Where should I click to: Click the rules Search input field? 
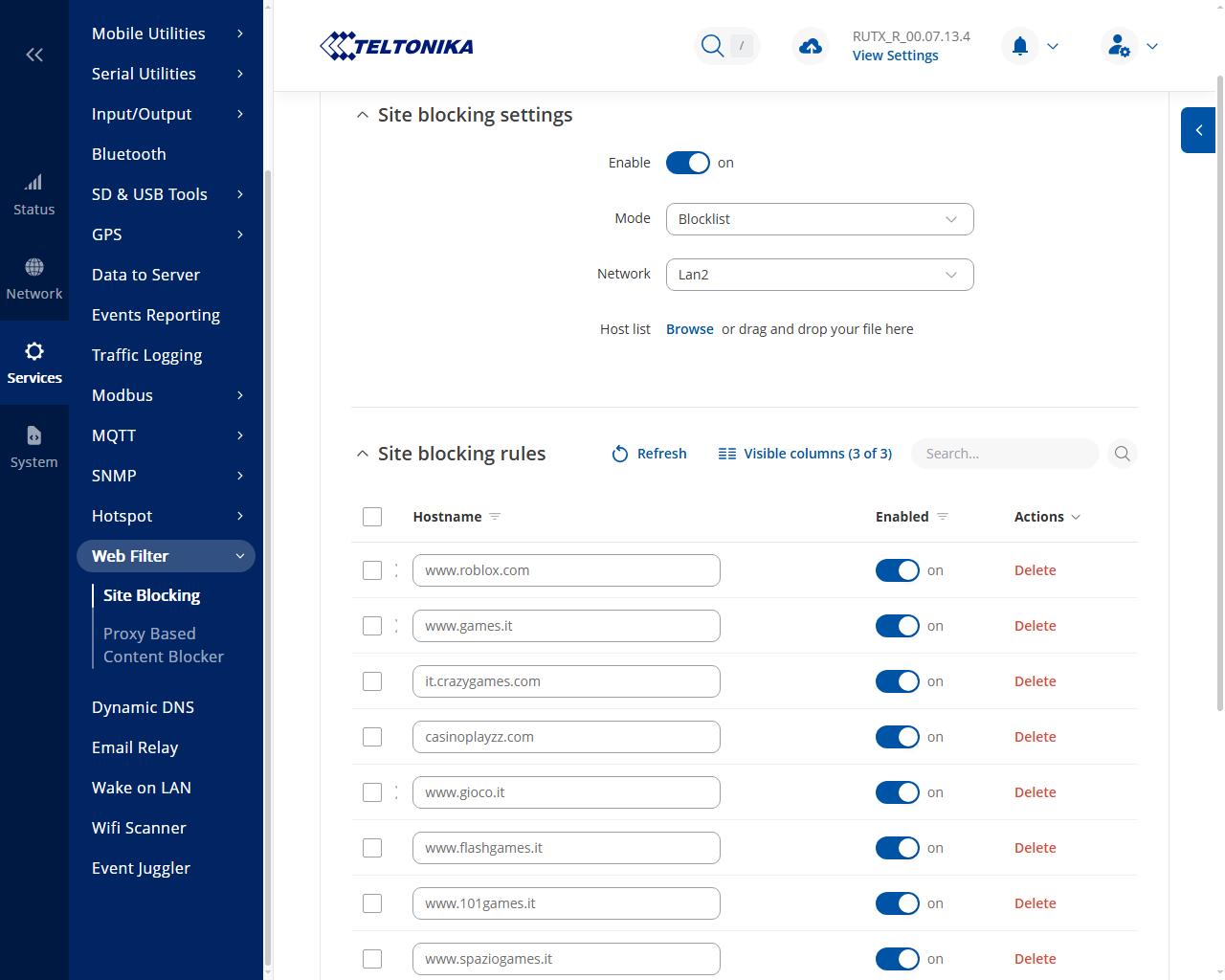(1005, 454)
